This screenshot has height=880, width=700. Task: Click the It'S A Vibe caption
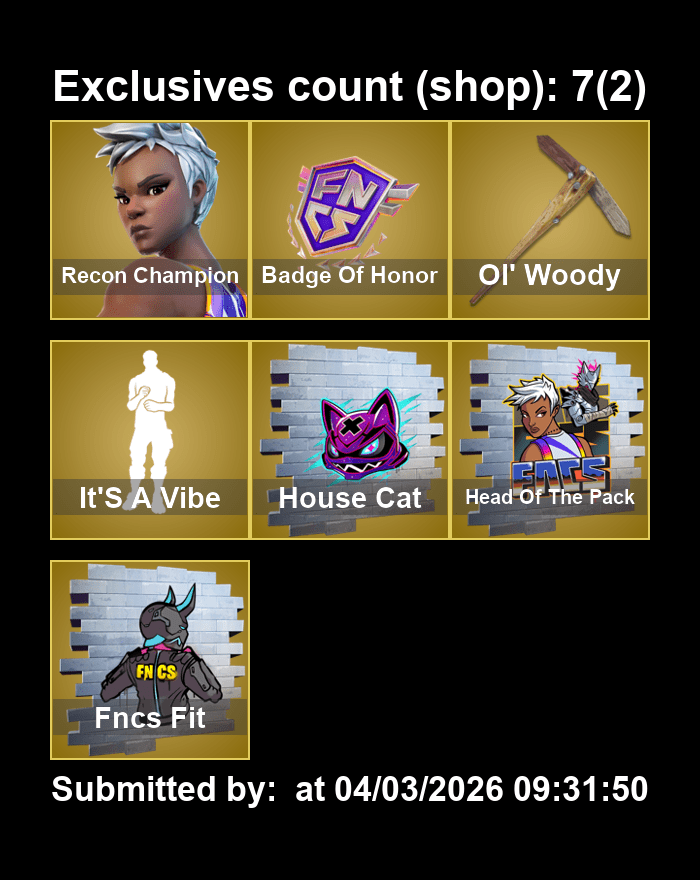click(150, 497)
